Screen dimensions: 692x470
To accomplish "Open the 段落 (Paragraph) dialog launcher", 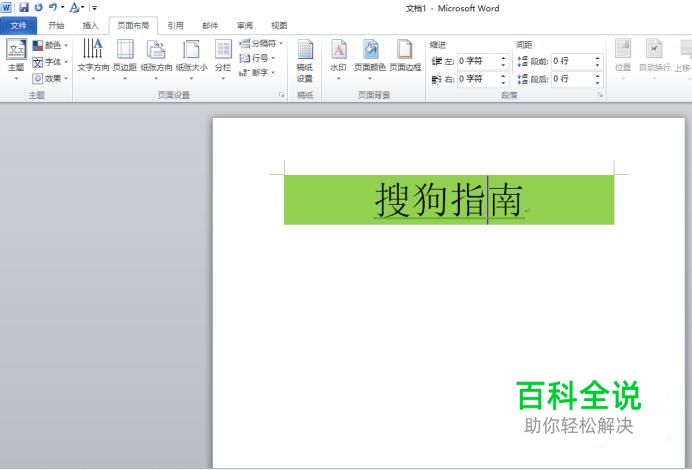I will [x=600, y=95].
